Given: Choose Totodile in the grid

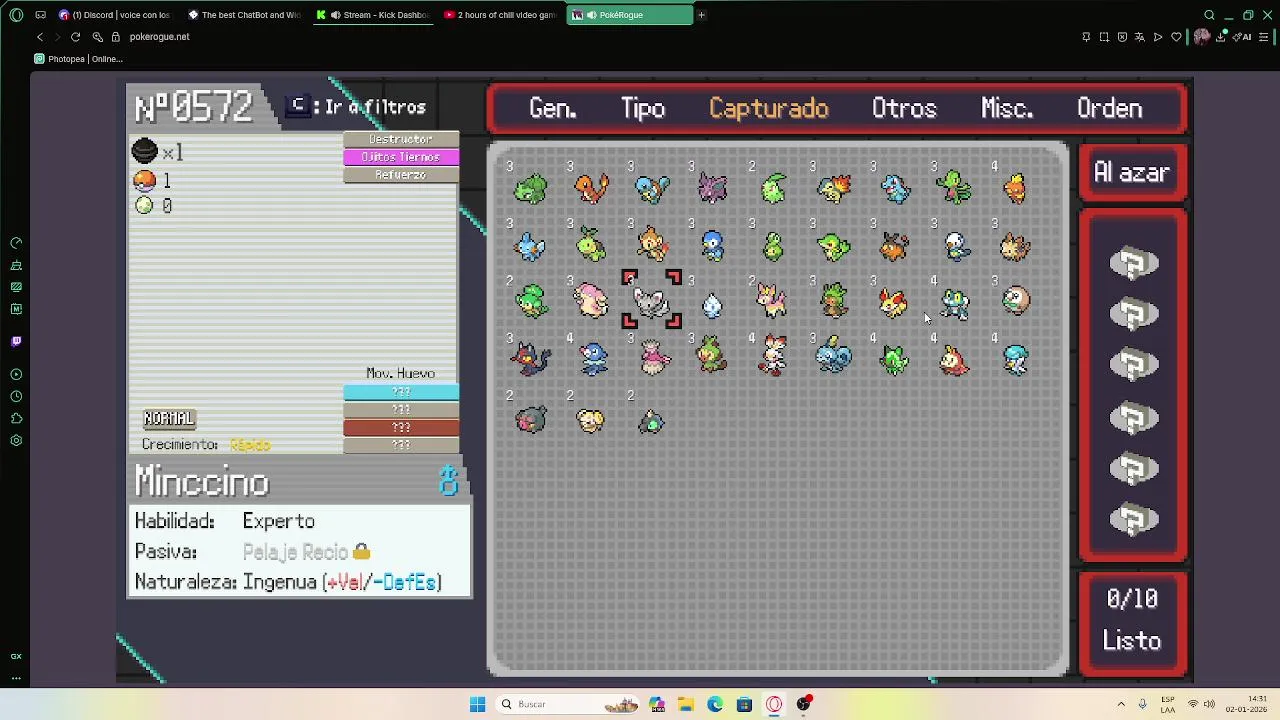Looking at the screenshot, I should click(895, 188).
